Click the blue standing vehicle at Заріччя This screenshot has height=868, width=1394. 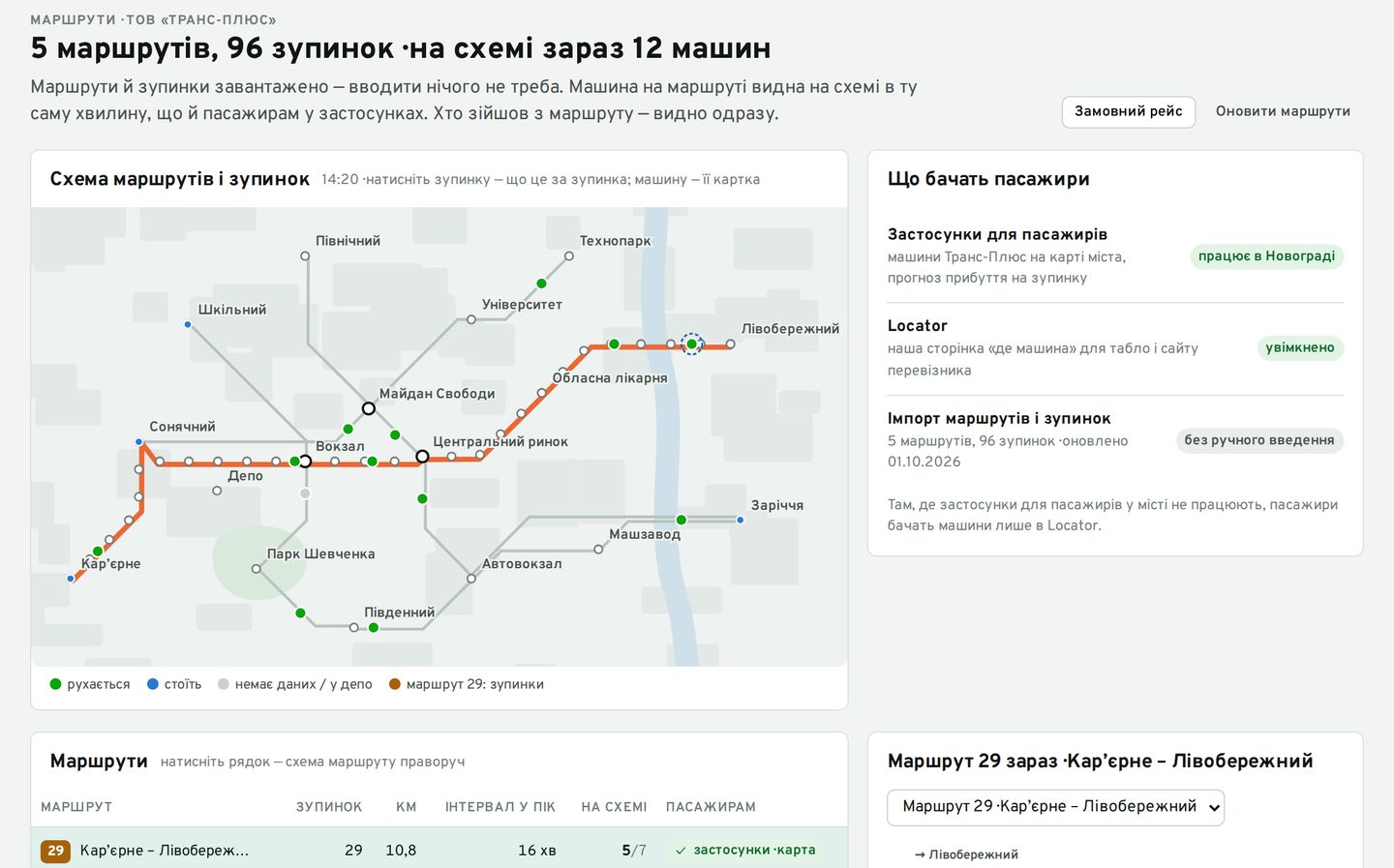pyautogui.click(x=741, y=520)
